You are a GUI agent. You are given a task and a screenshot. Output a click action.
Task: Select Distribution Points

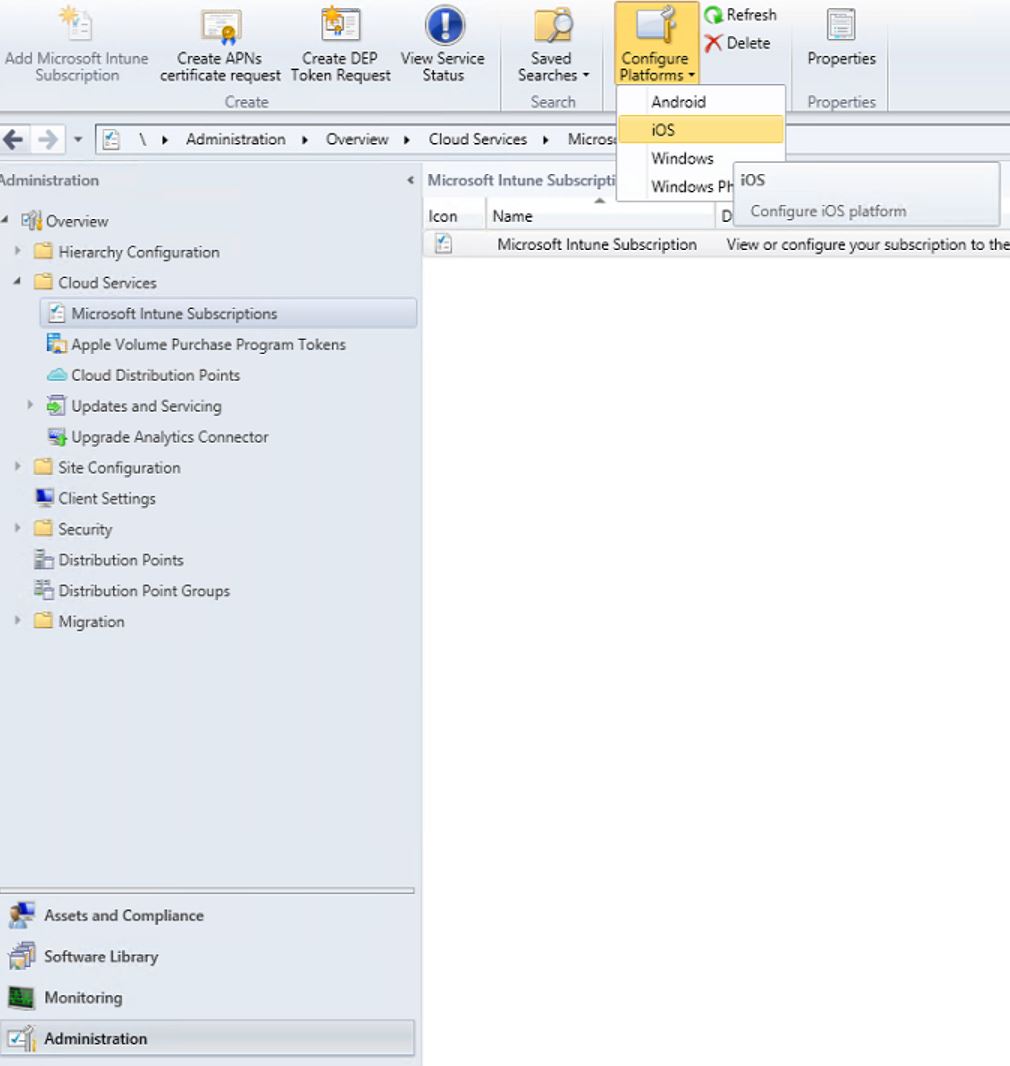[121, 560]
